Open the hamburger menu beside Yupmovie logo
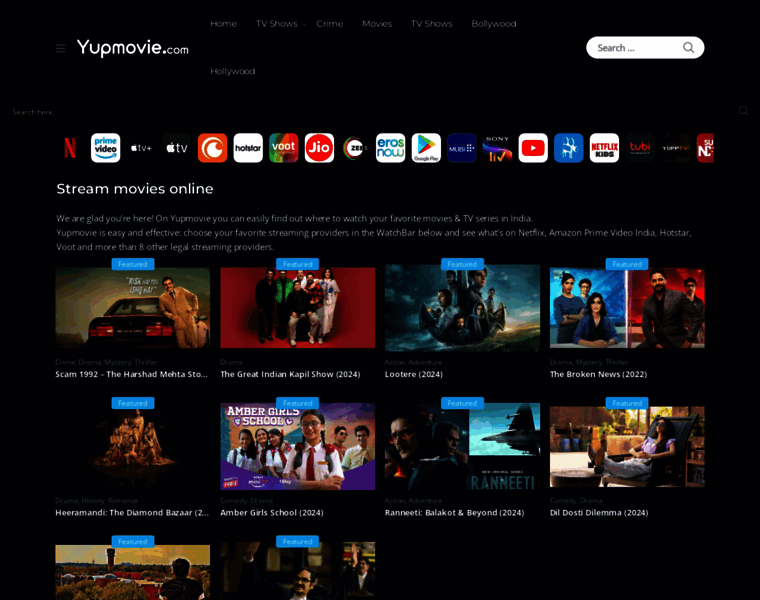760x600 pixels. [60, 48]
